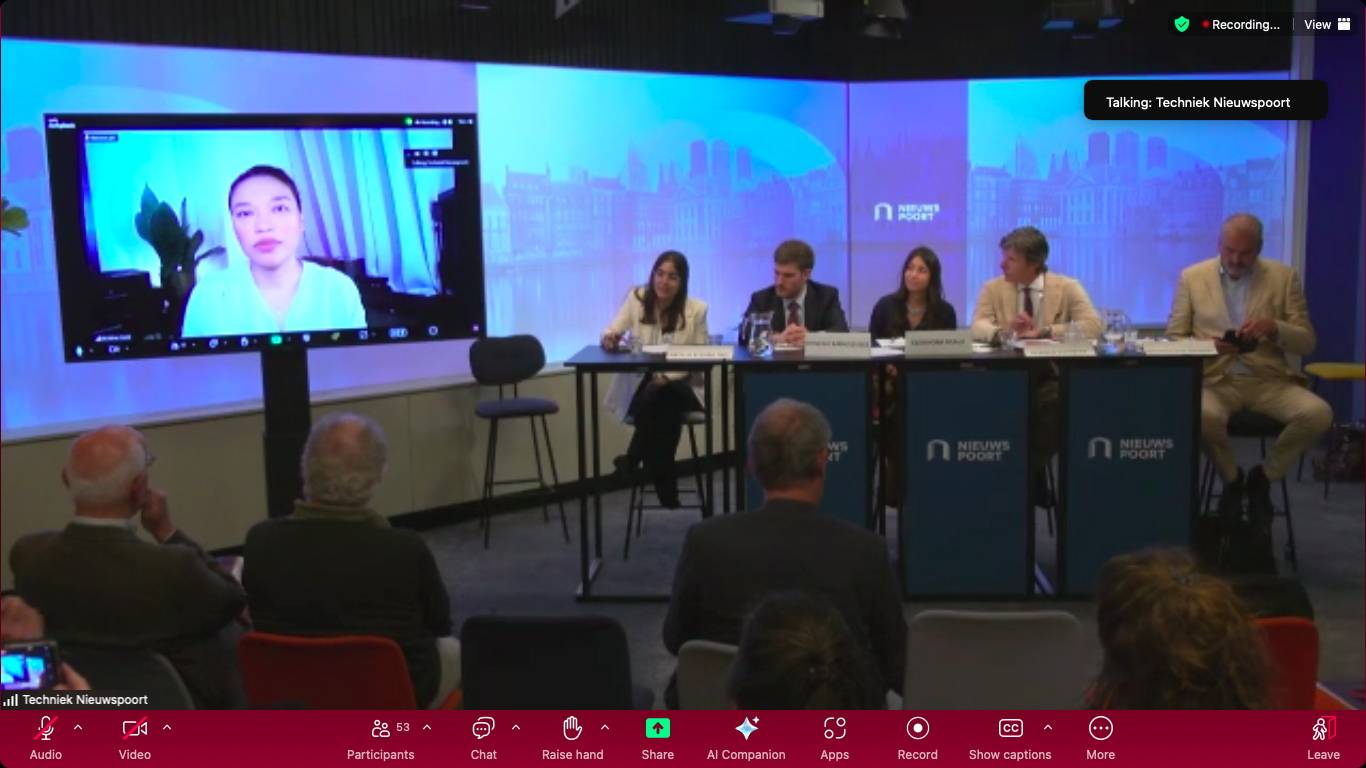Open the Raise hand reactions chevron
The image size is (1366, 768).
605,727
